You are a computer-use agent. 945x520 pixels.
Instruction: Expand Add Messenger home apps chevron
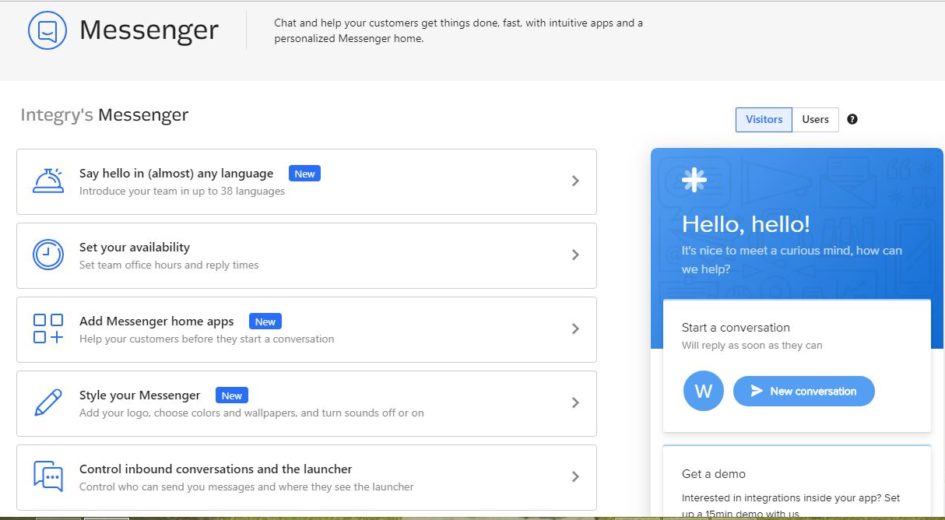(x=575, y=329)
